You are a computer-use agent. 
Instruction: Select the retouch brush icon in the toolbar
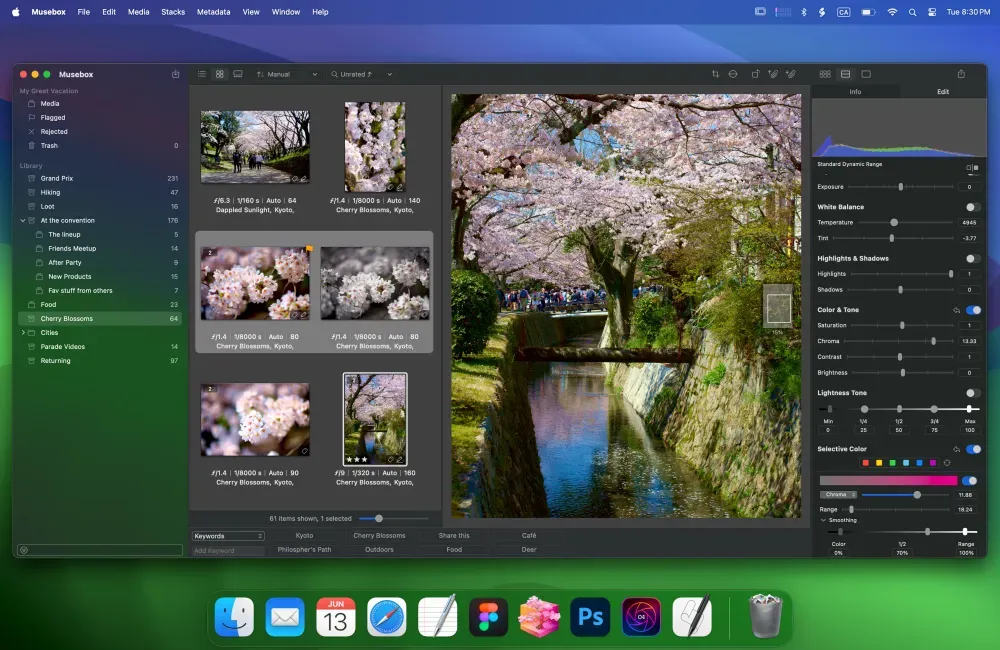point(772,73)
